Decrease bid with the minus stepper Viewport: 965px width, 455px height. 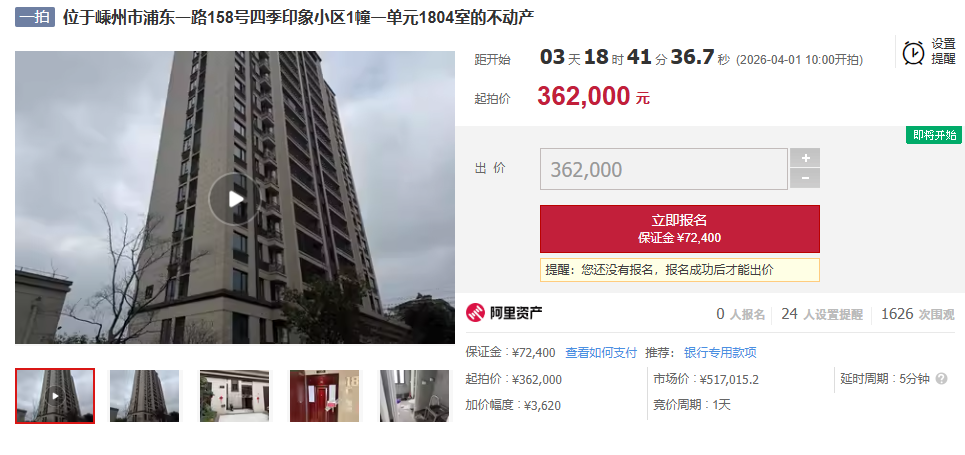point(805,179)
